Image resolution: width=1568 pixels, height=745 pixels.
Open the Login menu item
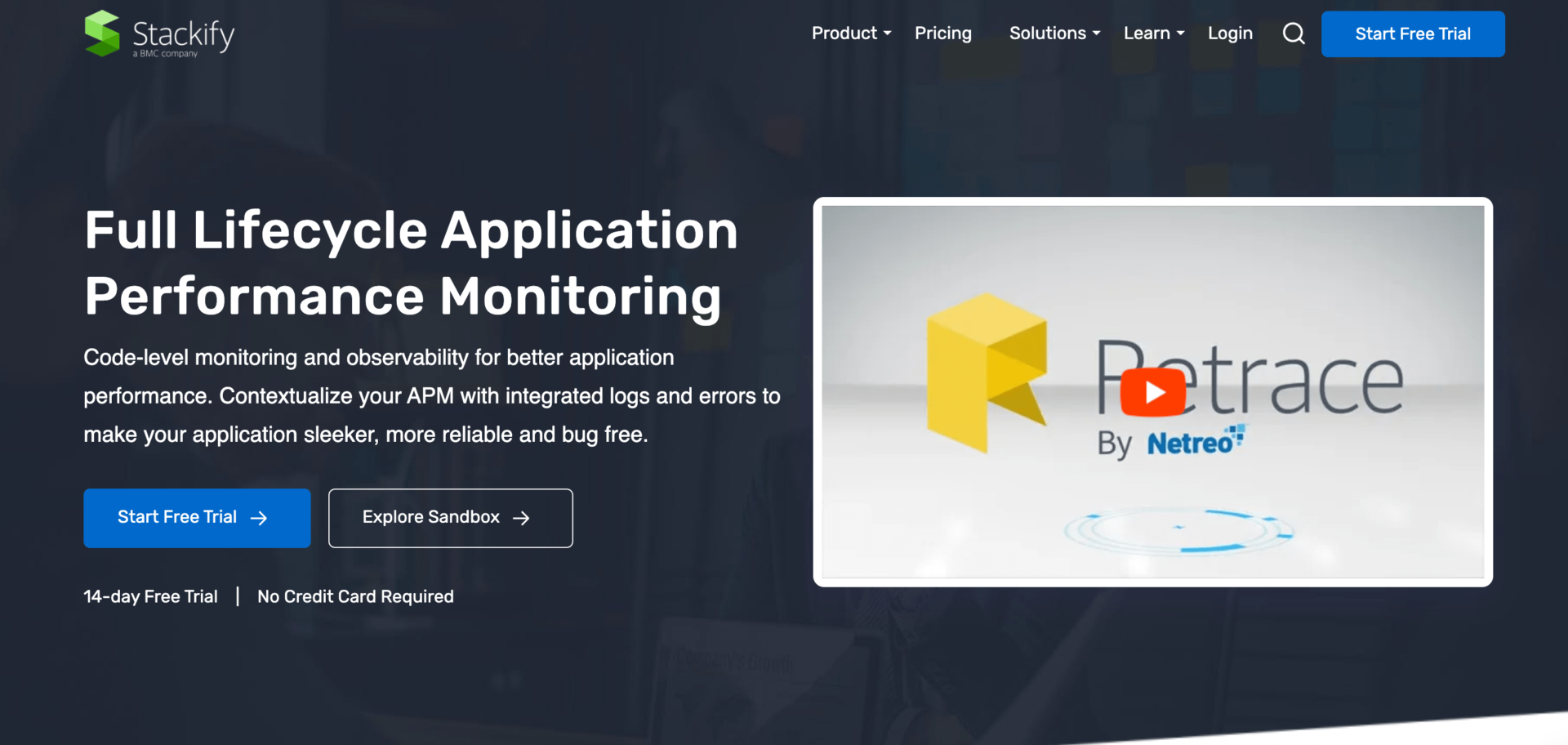pos(1230,33)
